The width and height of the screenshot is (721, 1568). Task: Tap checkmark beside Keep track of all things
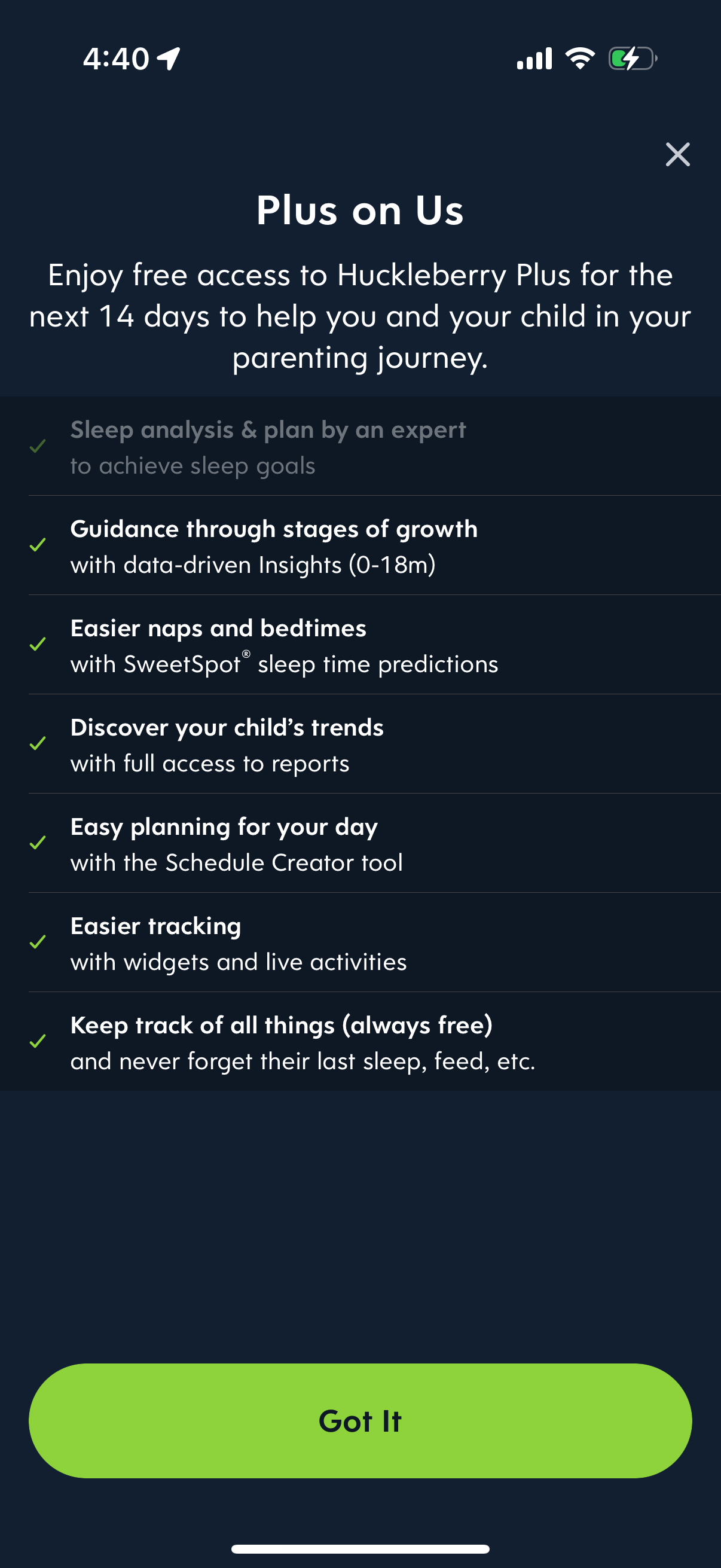pyautogui.click(x=38, y=1041)
